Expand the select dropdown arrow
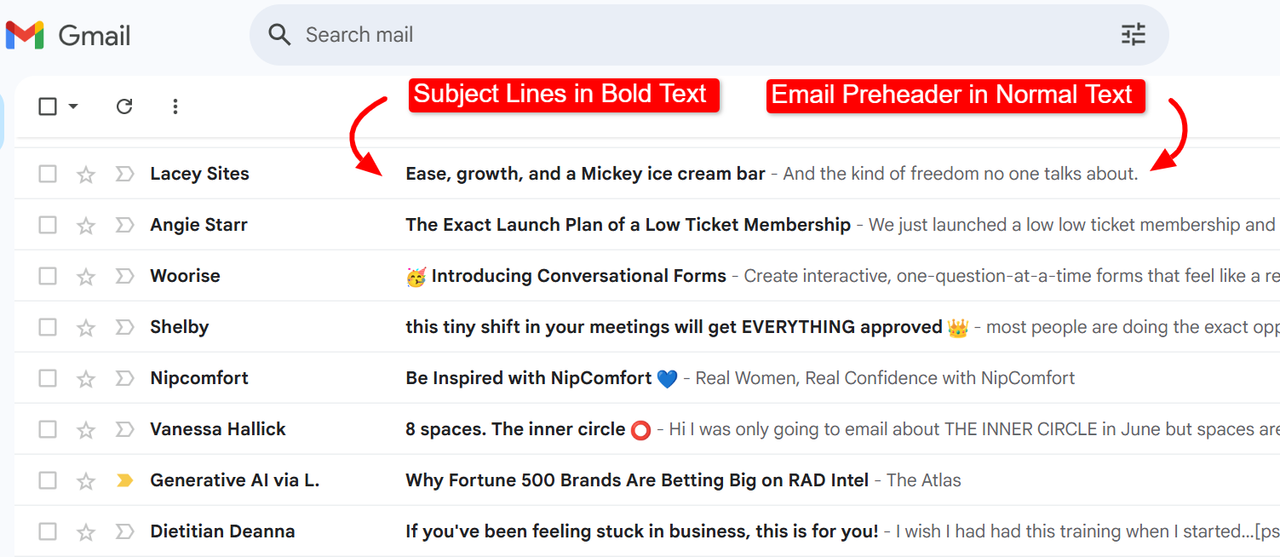The height and width of the screenshot is (557, 1280). tap(73, 106)
